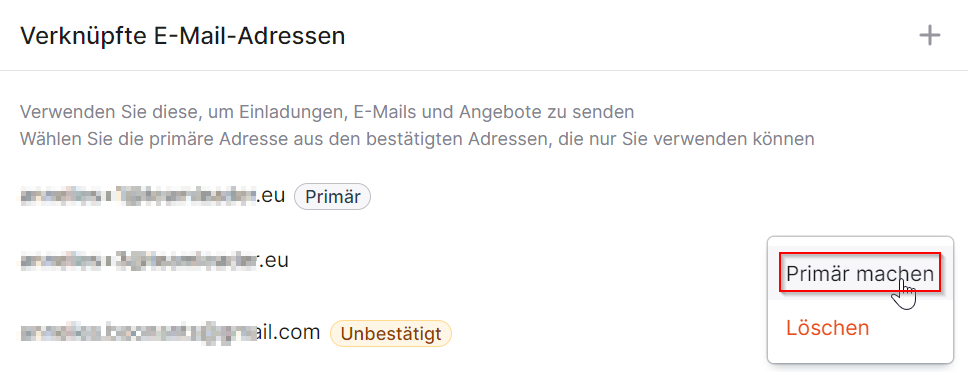The image size is (968, 372).
Task: Add a new linked email with plus icon
Action: coord(930,35)
